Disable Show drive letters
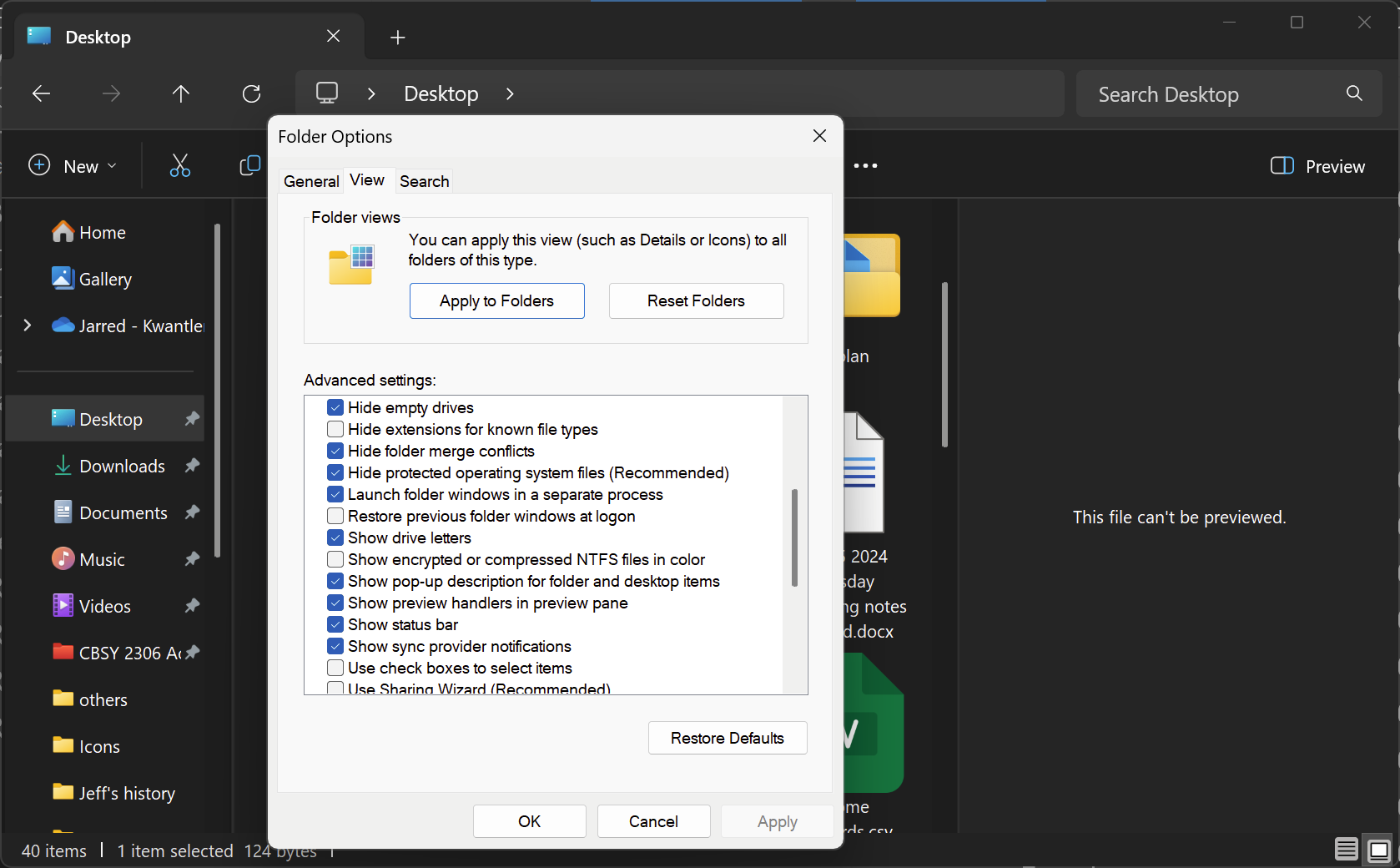Image resolution: width=1400 pixels, height=868 pixels. [x=335, y=537]
